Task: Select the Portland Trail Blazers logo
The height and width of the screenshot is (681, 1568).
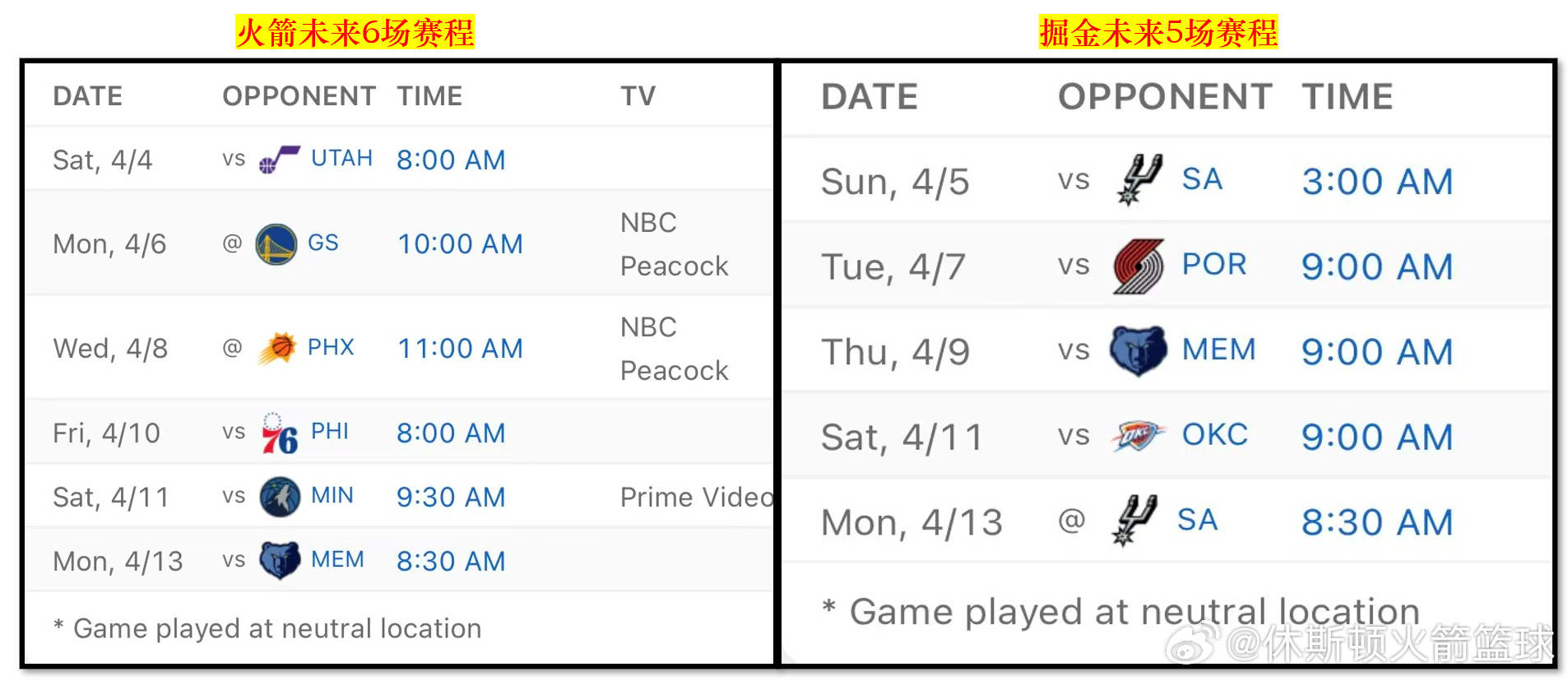Action: 1139,266
